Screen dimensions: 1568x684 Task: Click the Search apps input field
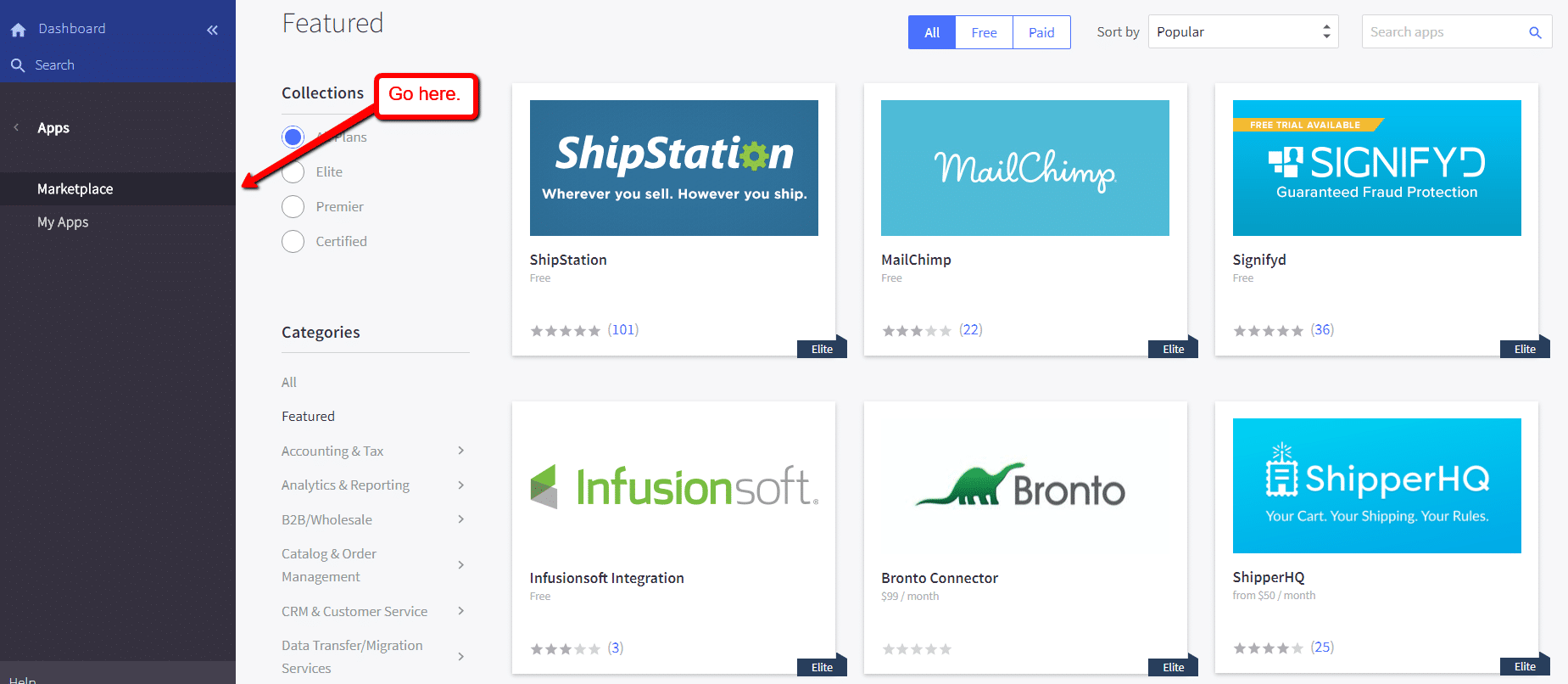[1442, 32]
